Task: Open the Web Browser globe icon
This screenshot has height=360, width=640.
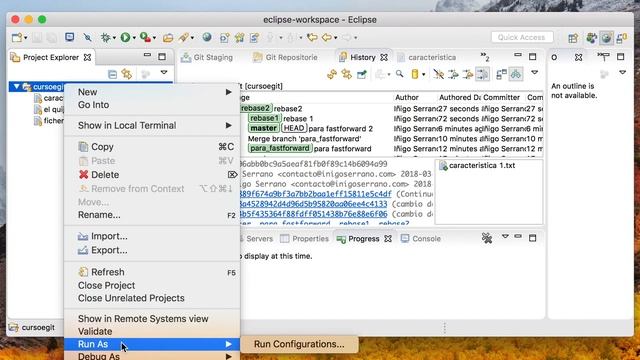Action: [x=207, y=38]
